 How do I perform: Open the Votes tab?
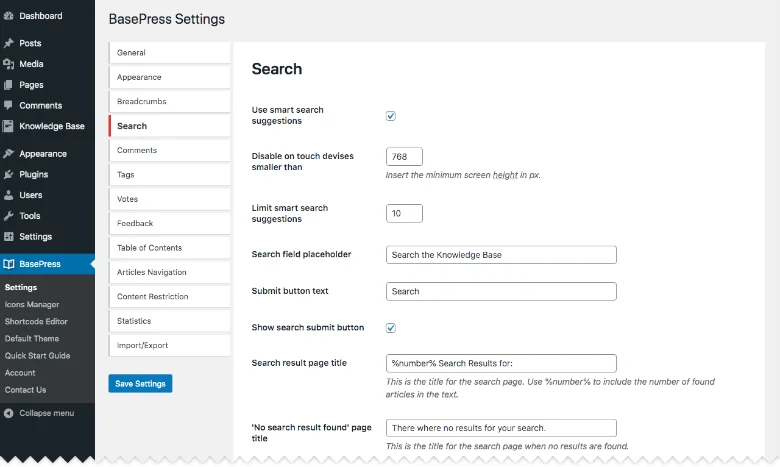click(170, 199)
